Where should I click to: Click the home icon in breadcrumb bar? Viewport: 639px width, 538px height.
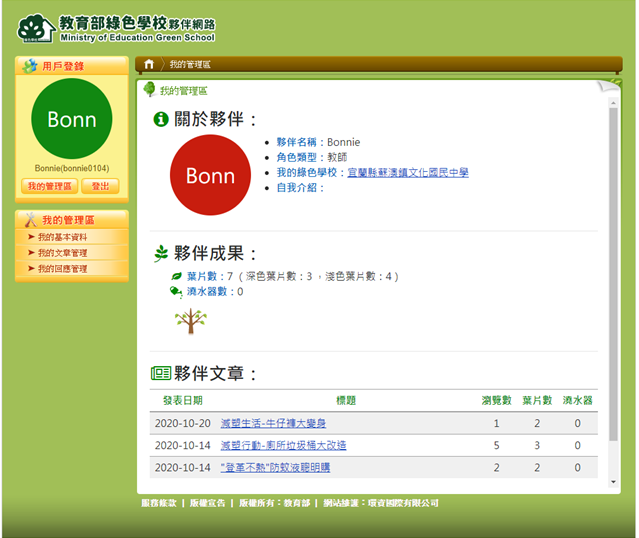point(149,64)
